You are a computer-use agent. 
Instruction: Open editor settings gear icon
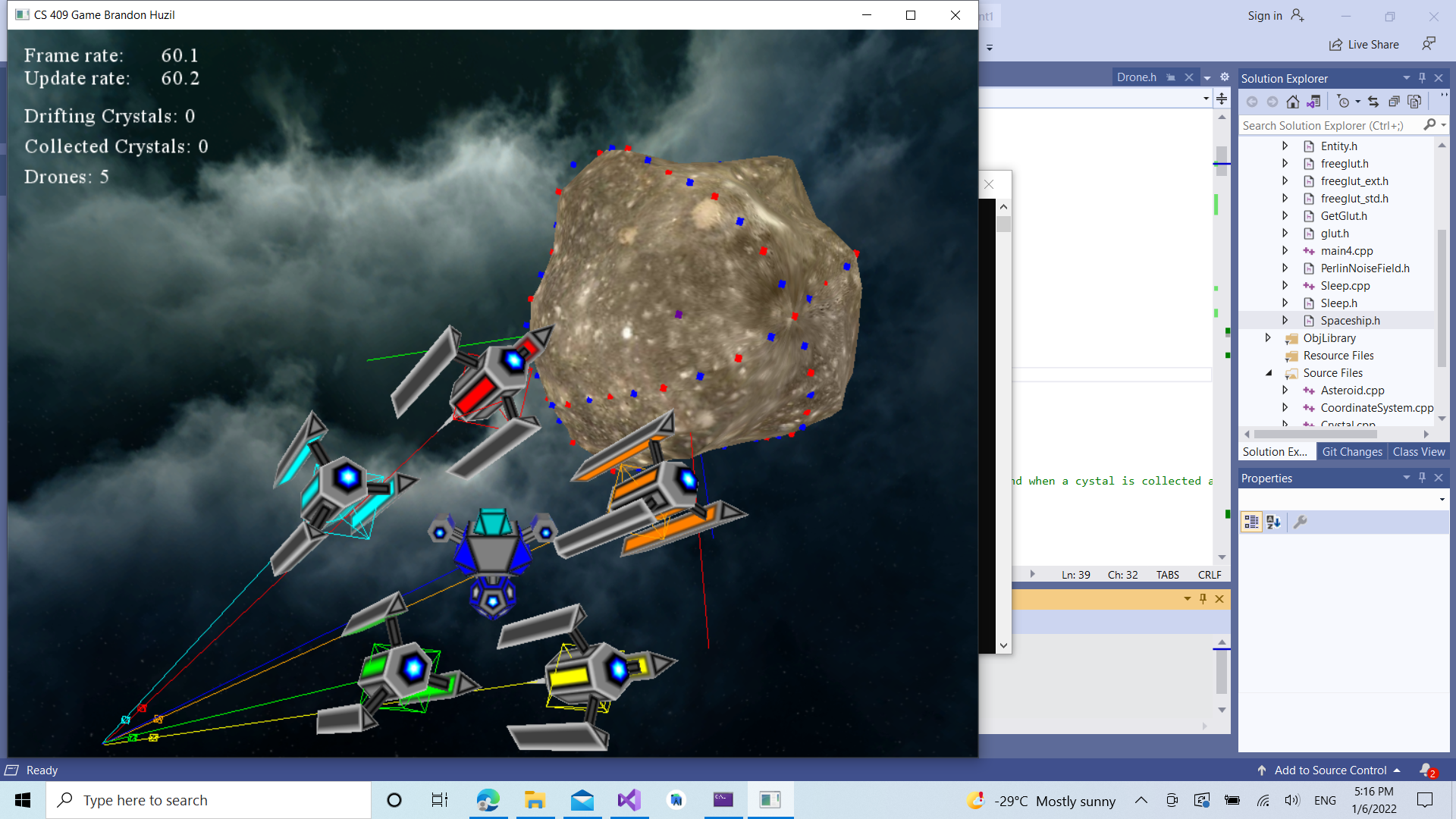pos(1224,77)
